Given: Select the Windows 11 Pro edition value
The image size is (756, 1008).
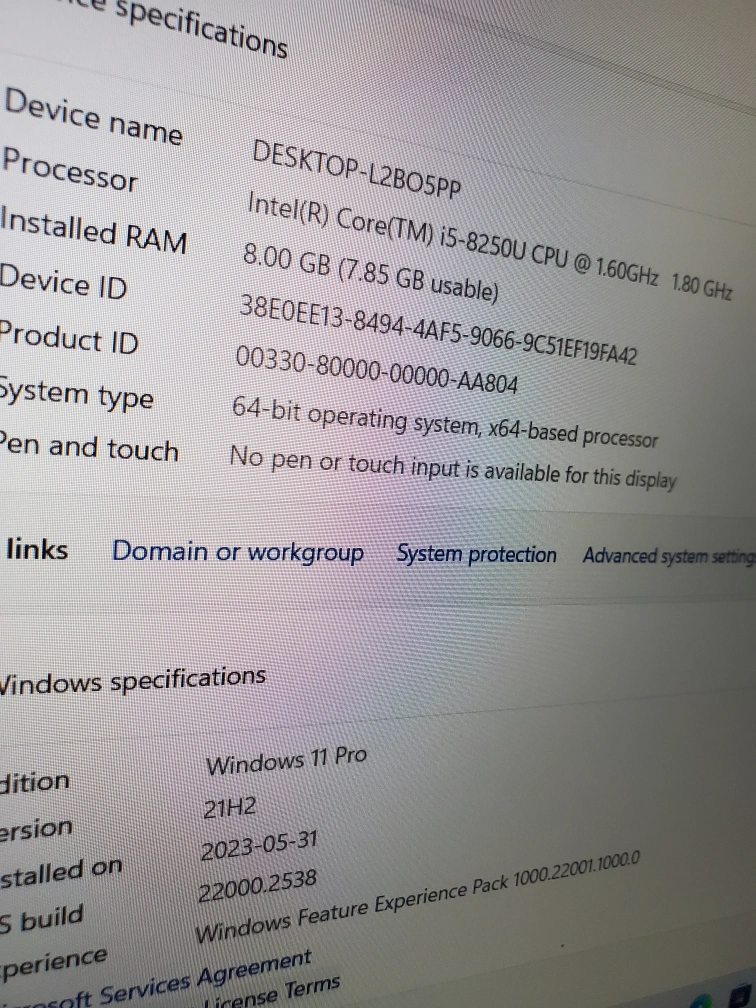Looking at the screenshot, I should [286, 761].
